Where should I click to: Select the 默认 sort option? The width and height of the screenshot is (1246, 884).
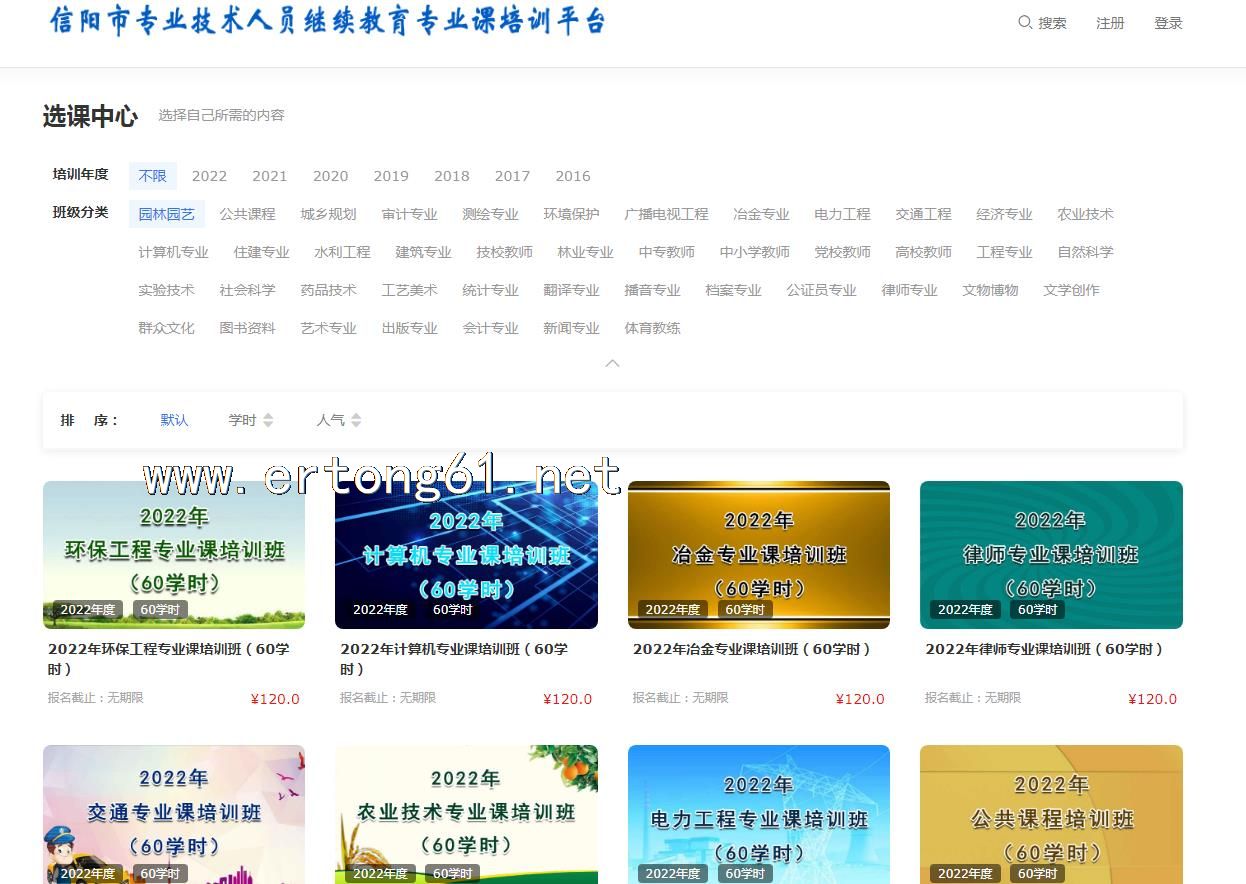click(174, 420)
